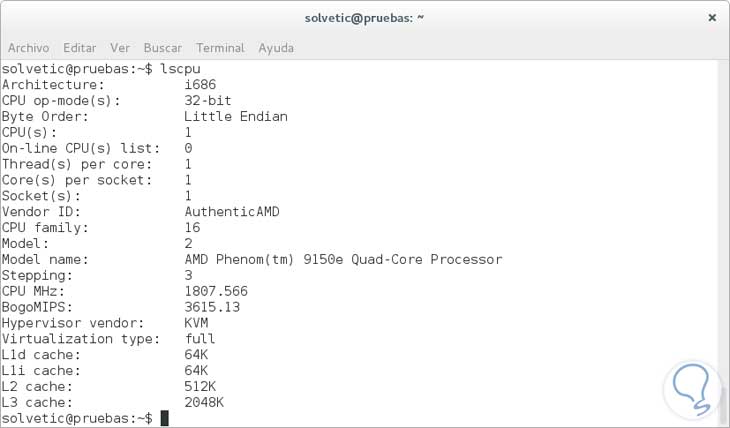Open the Ver menu

(x=120, y=47)
